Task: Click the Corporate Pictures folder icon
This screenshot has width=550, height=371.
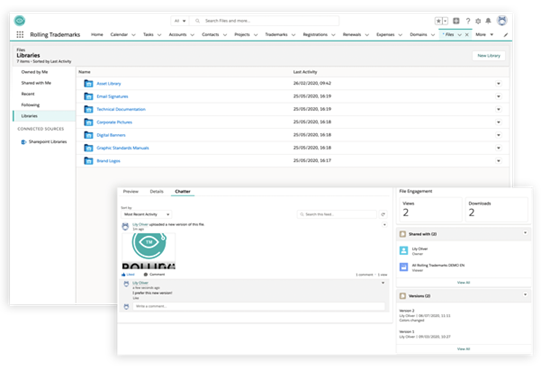Action: [x=88, y=122]
